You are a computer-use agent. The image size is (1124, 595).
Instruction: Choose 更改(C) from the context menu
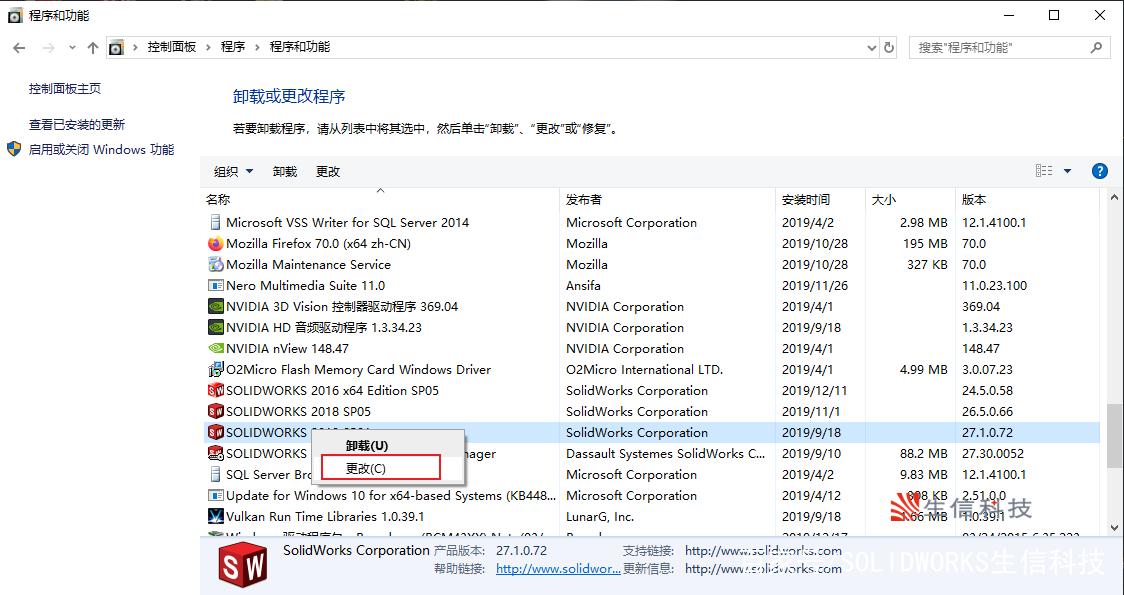381,468
